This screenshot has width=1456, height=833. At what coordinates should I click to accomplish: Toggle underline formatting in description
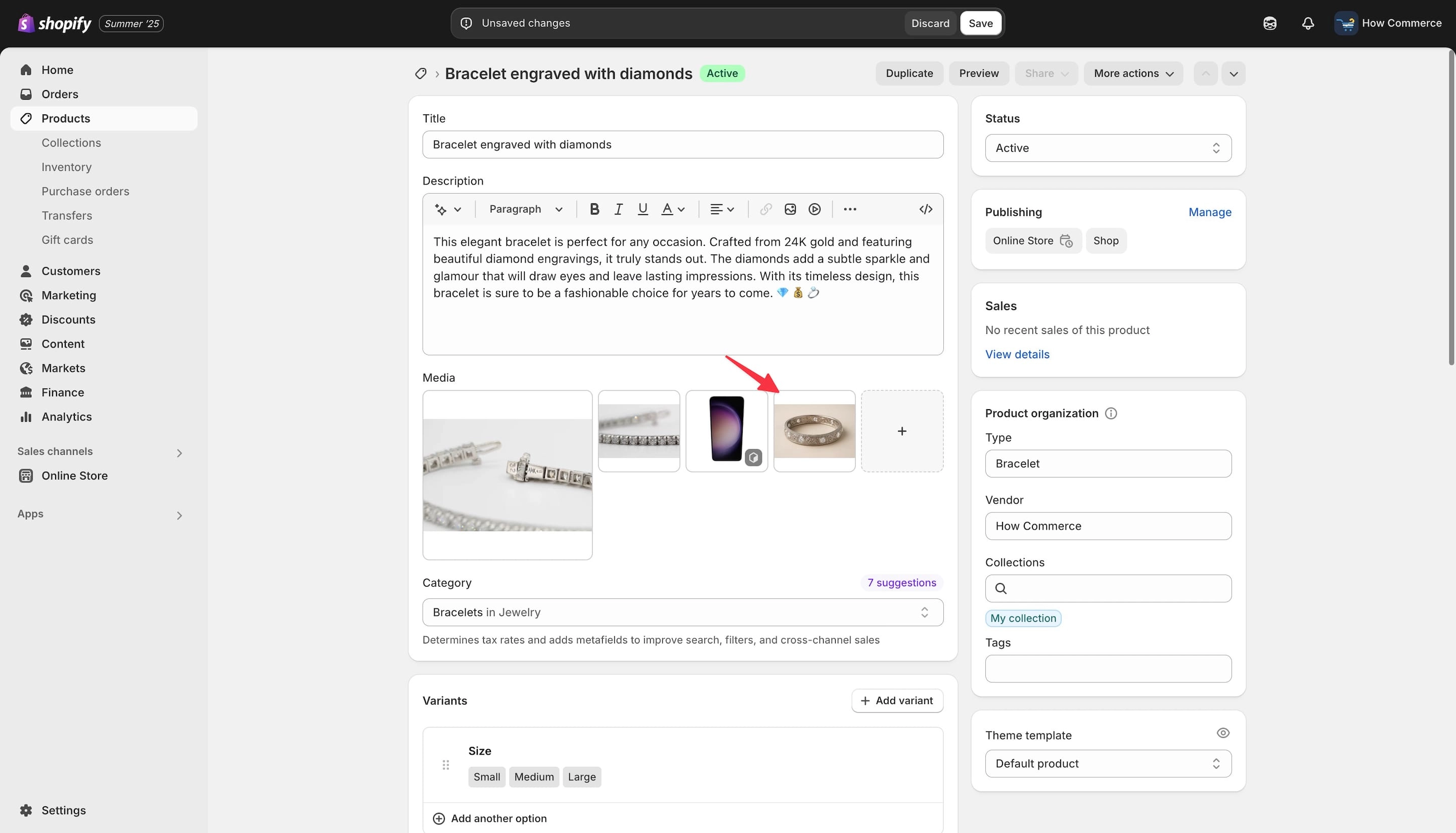click(x=642, y=209)
